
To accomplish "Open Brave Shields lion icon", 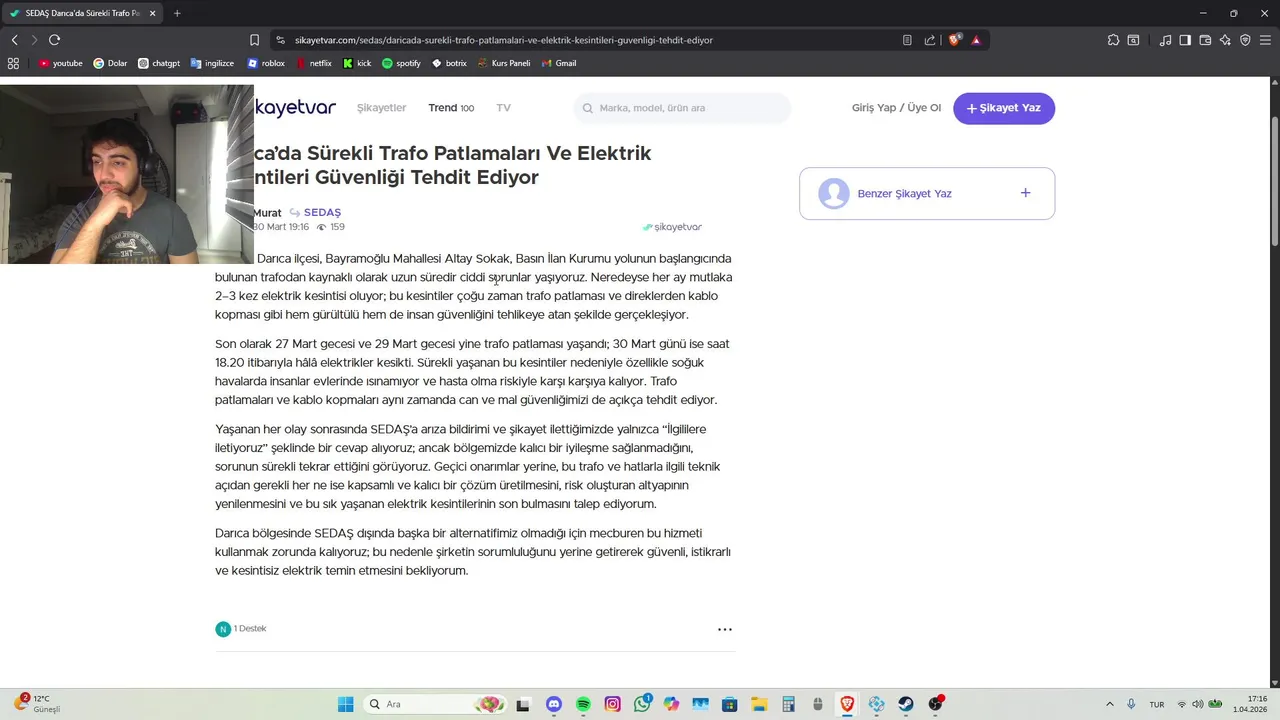I will point(955,40).
